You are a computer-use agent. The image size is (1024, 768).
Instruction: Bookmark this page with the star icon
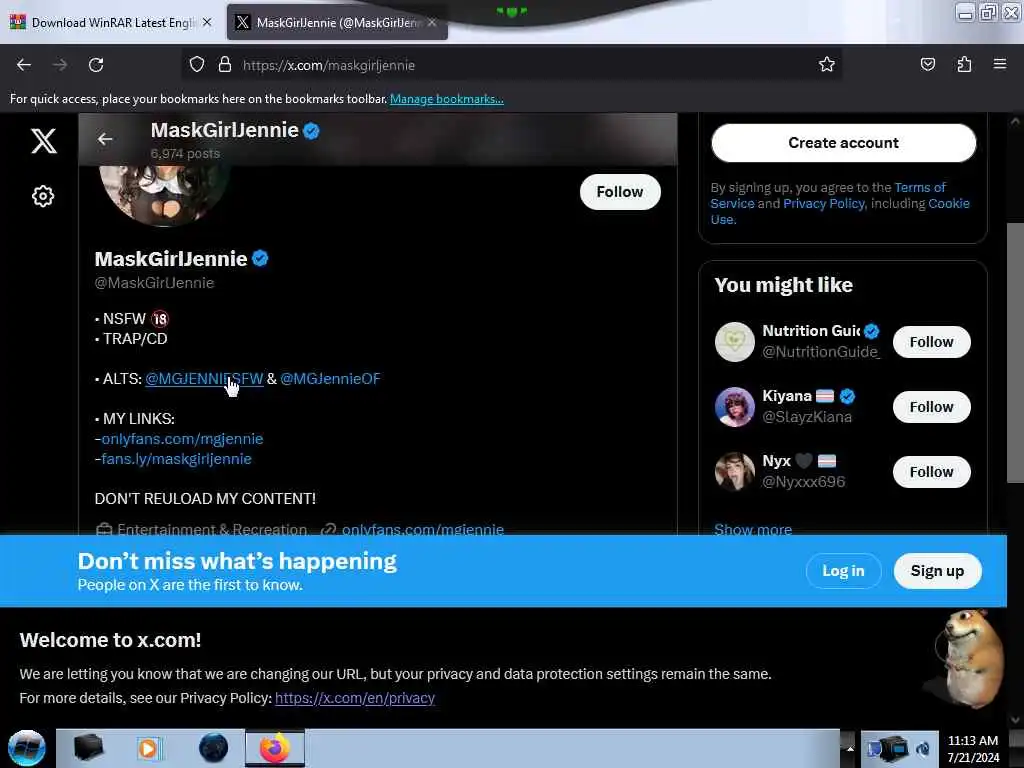coord(827,65)
